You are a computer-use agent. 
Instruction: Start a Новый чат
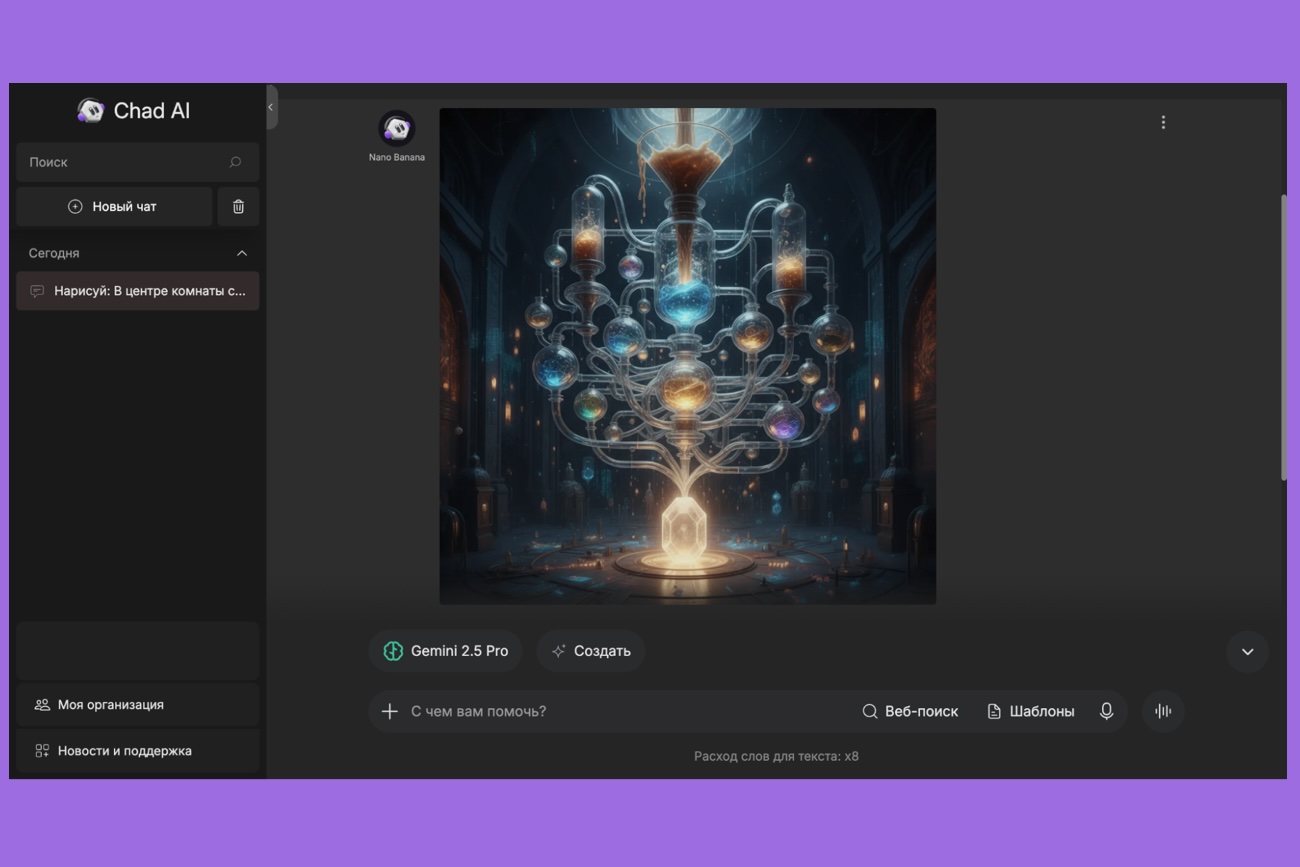[x=114, y=207]
